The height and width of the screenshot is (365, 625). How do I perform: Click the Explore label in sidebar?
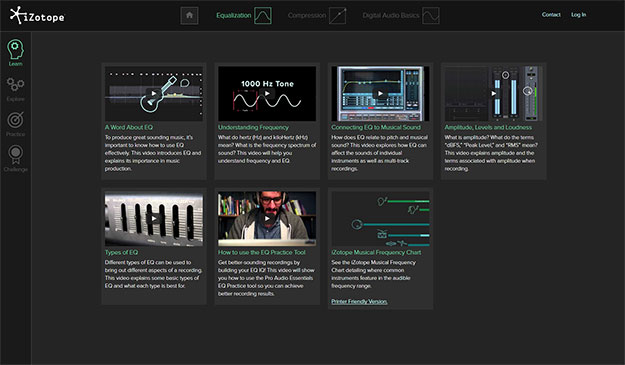15,99
